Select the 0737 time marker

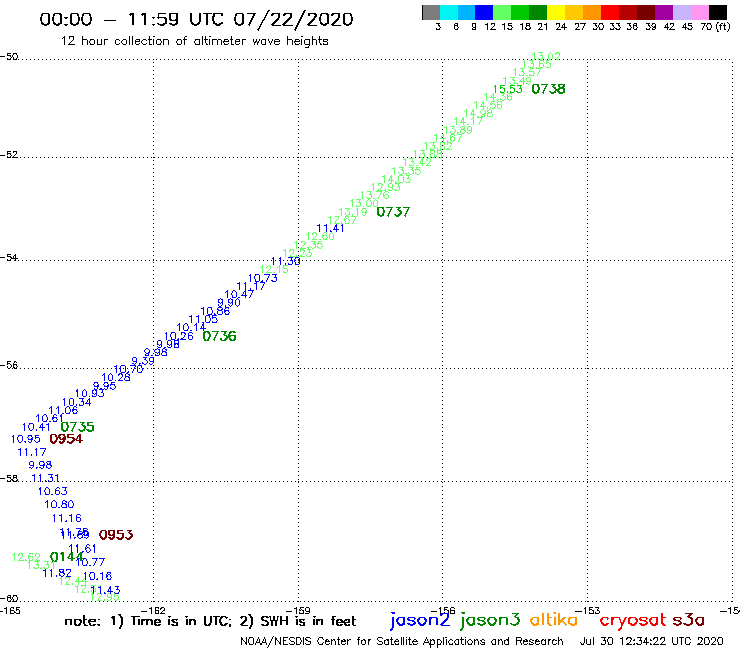tap(393, 212)
